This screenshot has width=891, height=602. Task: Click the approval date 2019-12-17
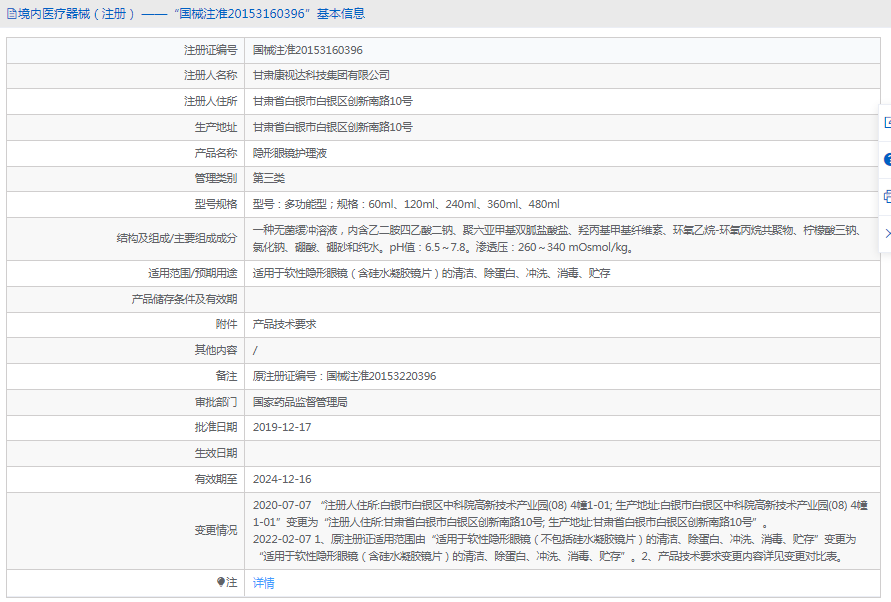tap(281, 427)
